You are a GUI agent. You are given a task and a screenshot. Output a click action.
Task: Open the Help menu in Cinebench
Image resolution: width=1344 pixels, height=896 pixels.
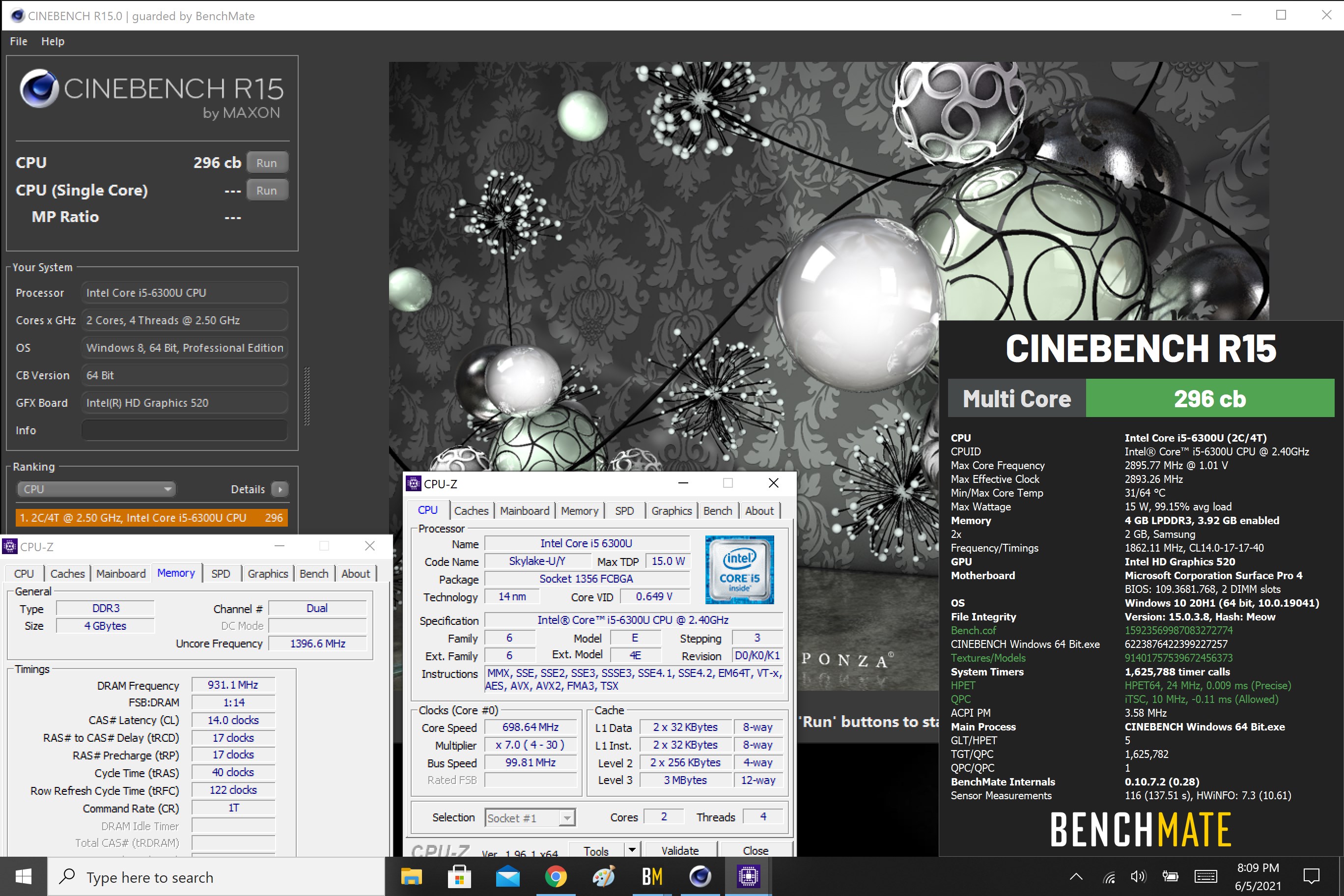click(x=53, y=41)
